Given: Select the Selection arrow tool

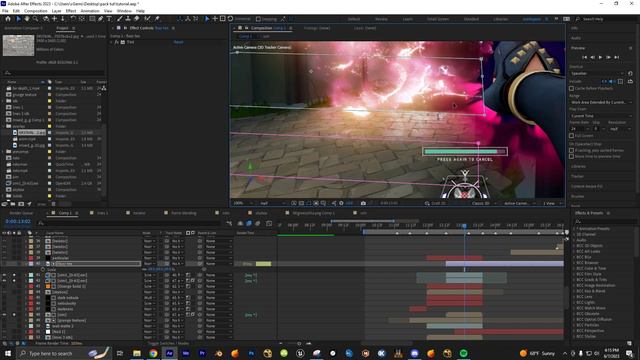Looking at the screenshot, I should coord(18,19).
